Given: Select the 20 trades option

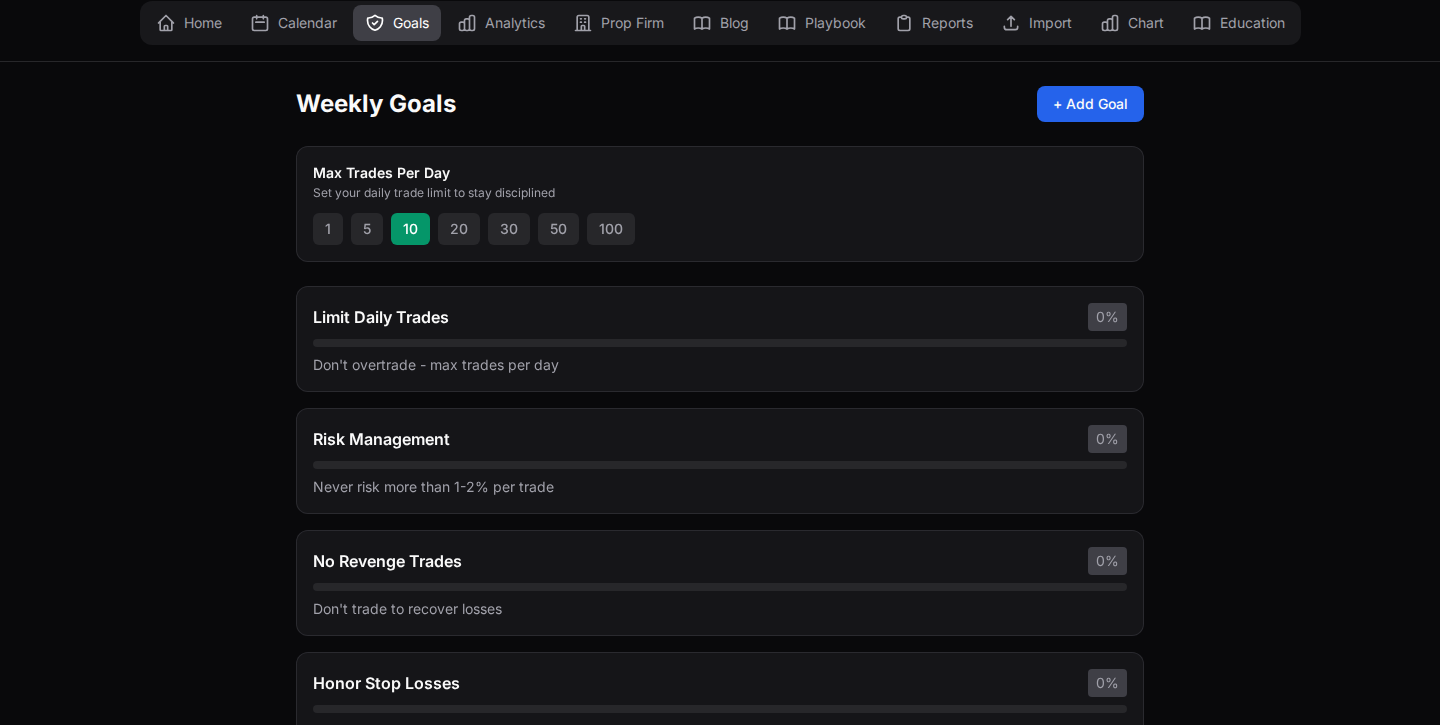Looking at the screenshot, I should pyautogui.click(x=458, y=229).
